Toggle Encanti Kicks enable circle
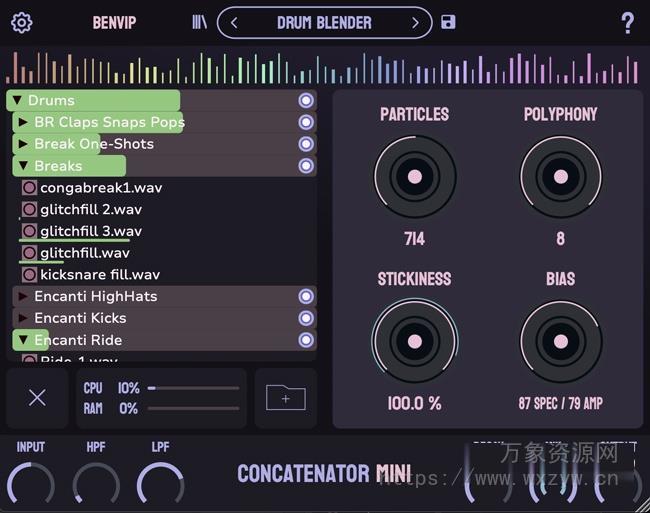 (x=306, y=318)
